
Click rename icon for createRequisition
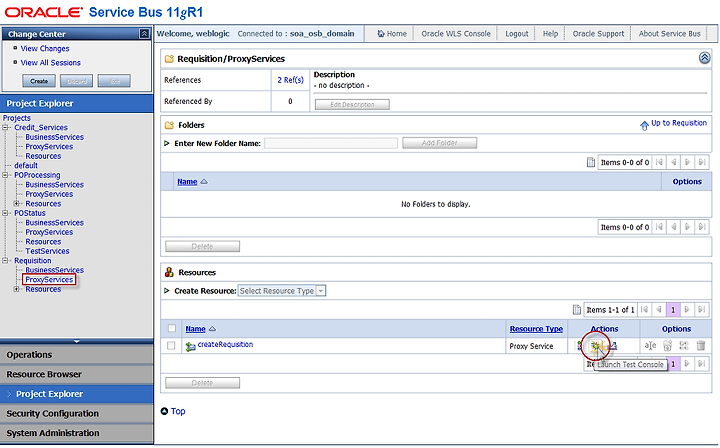pyautogui.click(x=650, y=346)
